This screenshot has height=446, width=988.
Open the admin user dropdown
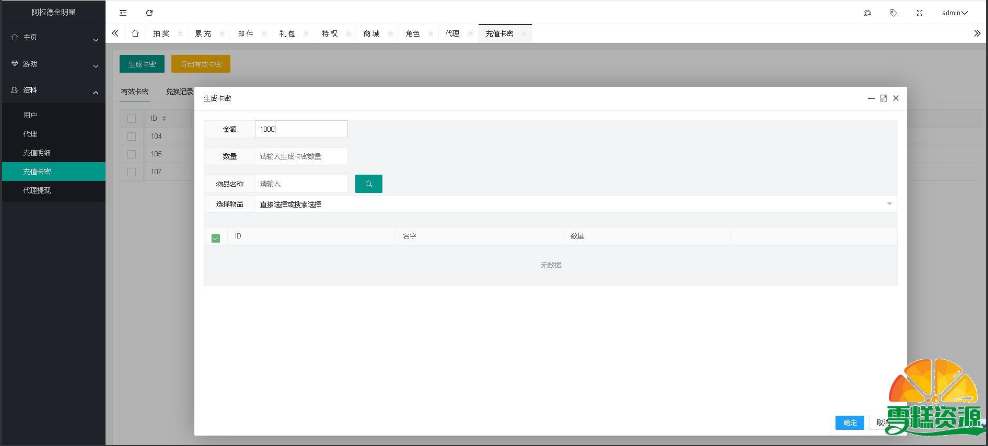(x=954, y=13)
